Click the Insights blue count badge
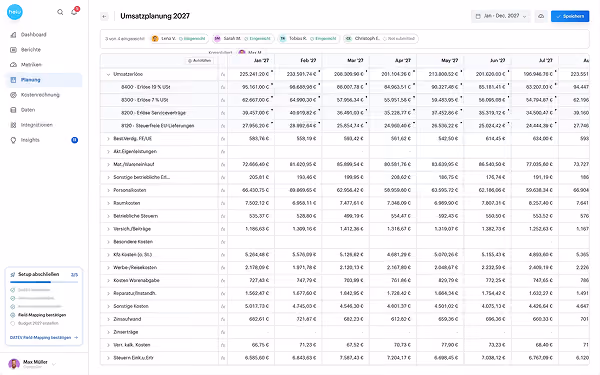This screenshot has width=600, height=375. [x=75, y=140]
